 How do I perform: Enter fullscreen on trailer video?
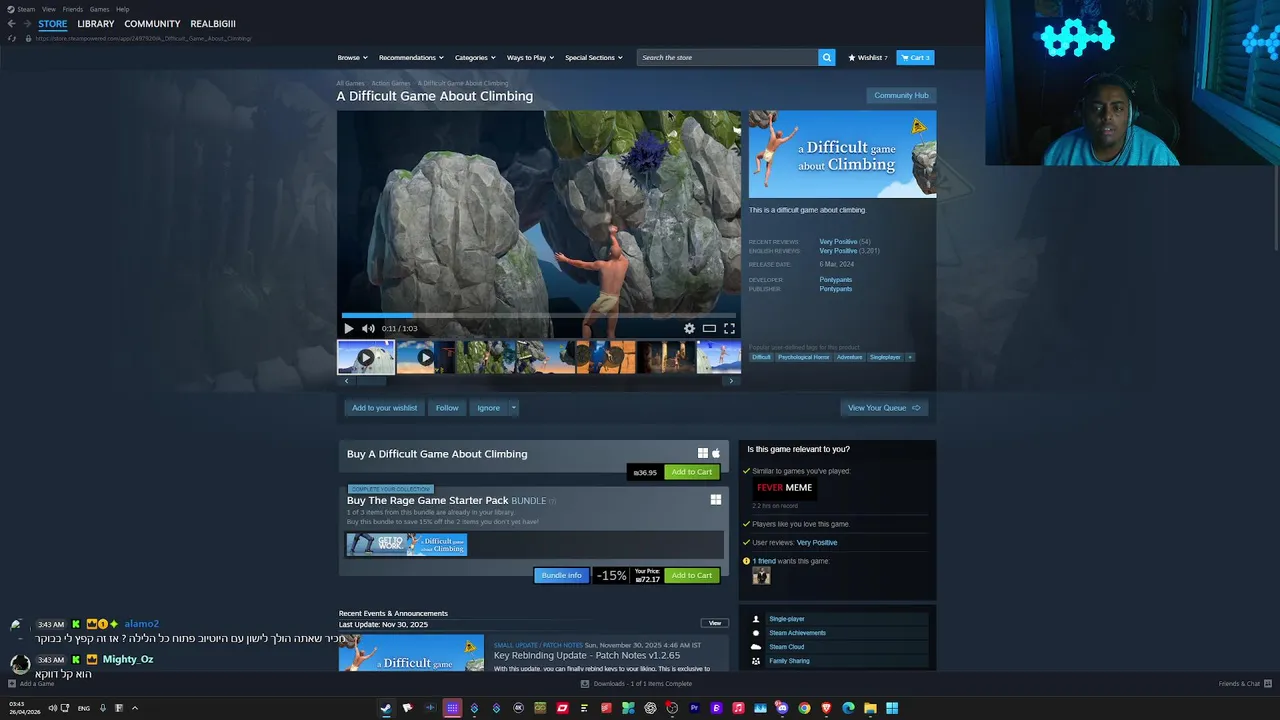729,328
